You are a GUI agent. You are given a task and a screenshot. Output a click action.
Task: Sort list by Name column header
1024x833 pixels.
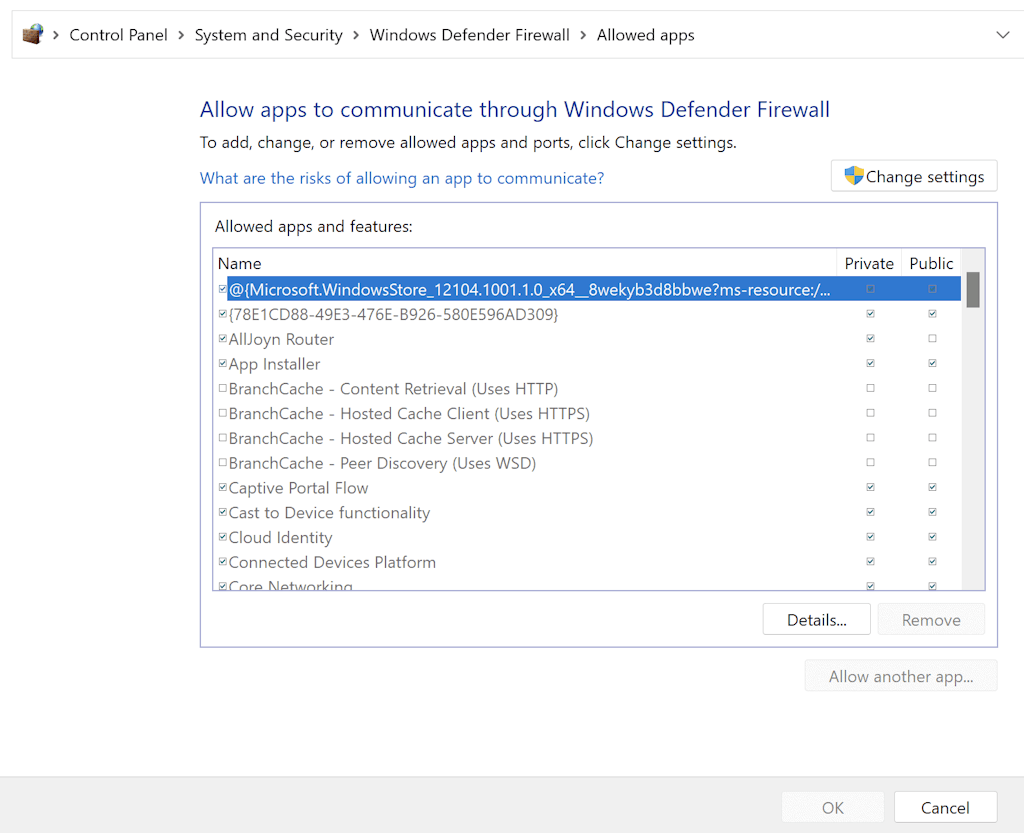(525, 263)
